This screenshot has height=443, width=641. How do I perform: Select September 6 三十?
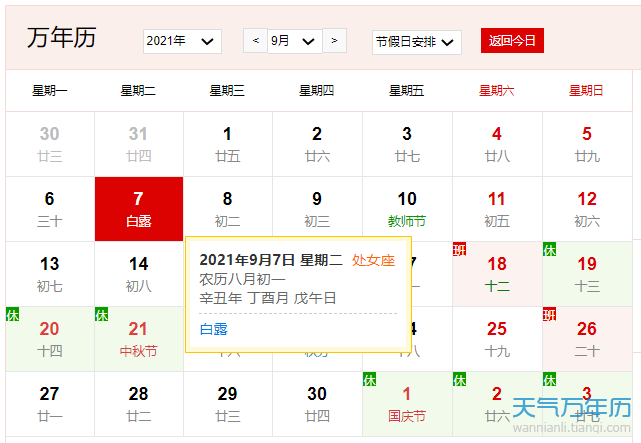pos(50,209)
